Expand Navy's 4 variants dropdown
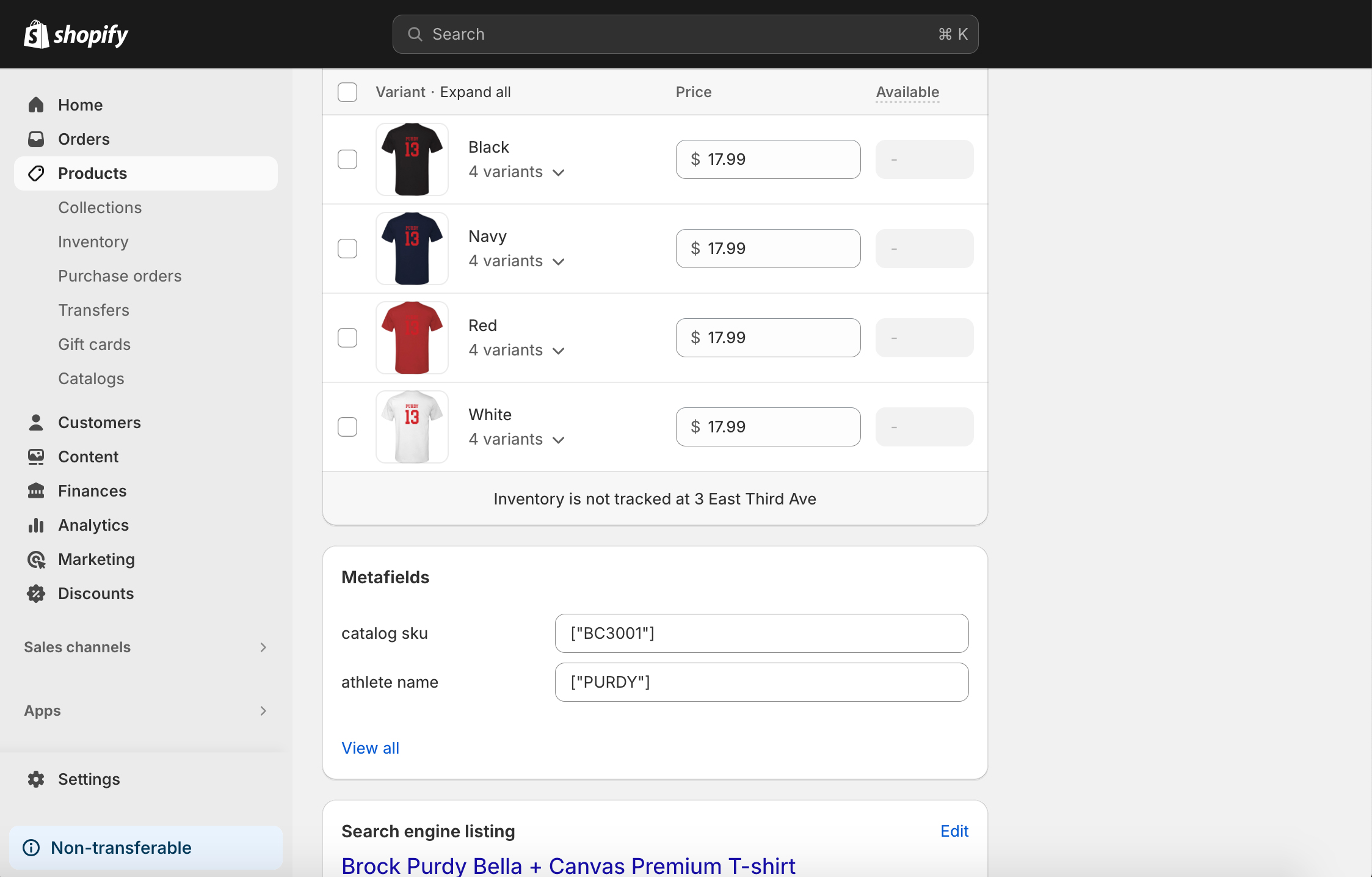The height and width of the screenshot is (877, 1372). (557, 261)
